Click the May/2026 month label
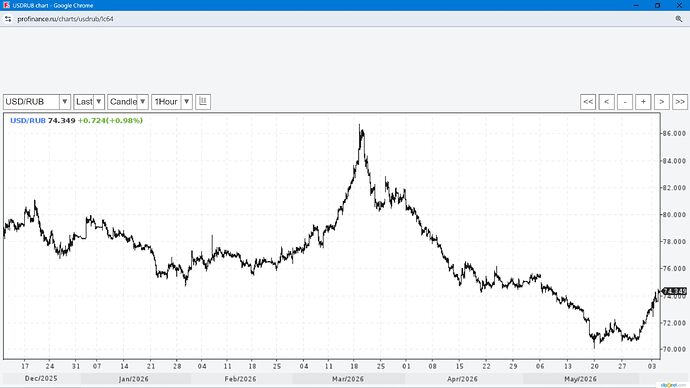Image resolution: width=690 pixels, height=388 pixels. [580, 379]
